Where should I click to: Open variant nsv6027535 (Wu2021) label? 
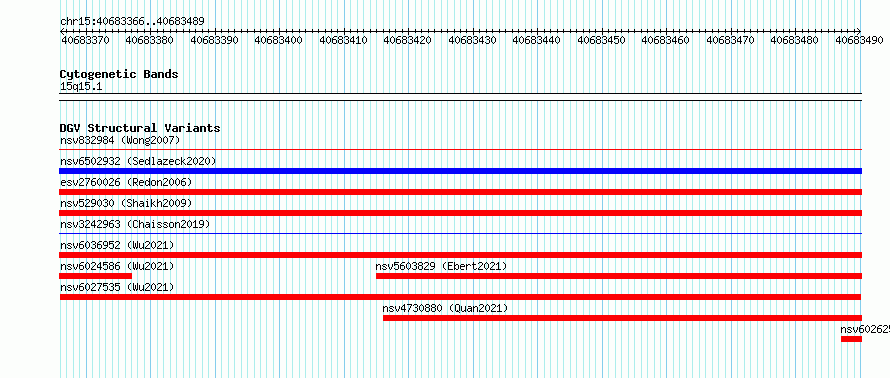pyautogui.click(x=117, y=287)
